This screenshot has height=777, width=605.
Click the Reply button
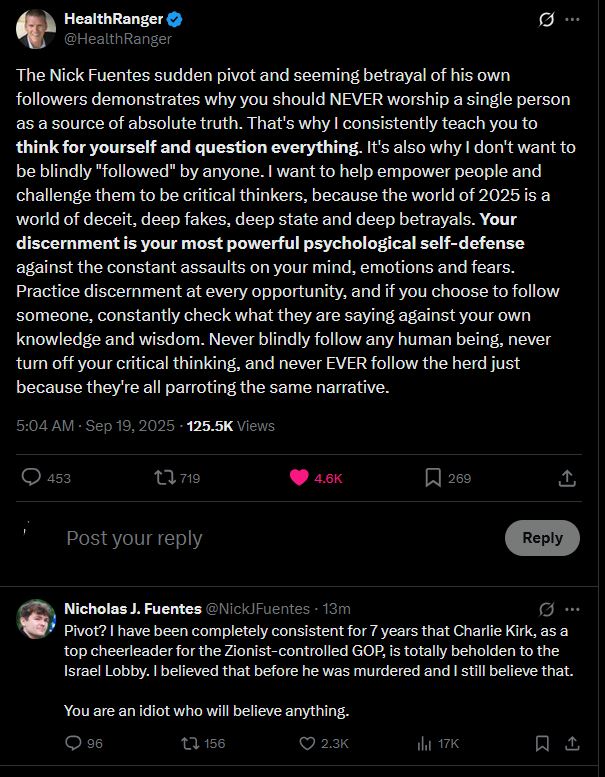coord(542,538)
